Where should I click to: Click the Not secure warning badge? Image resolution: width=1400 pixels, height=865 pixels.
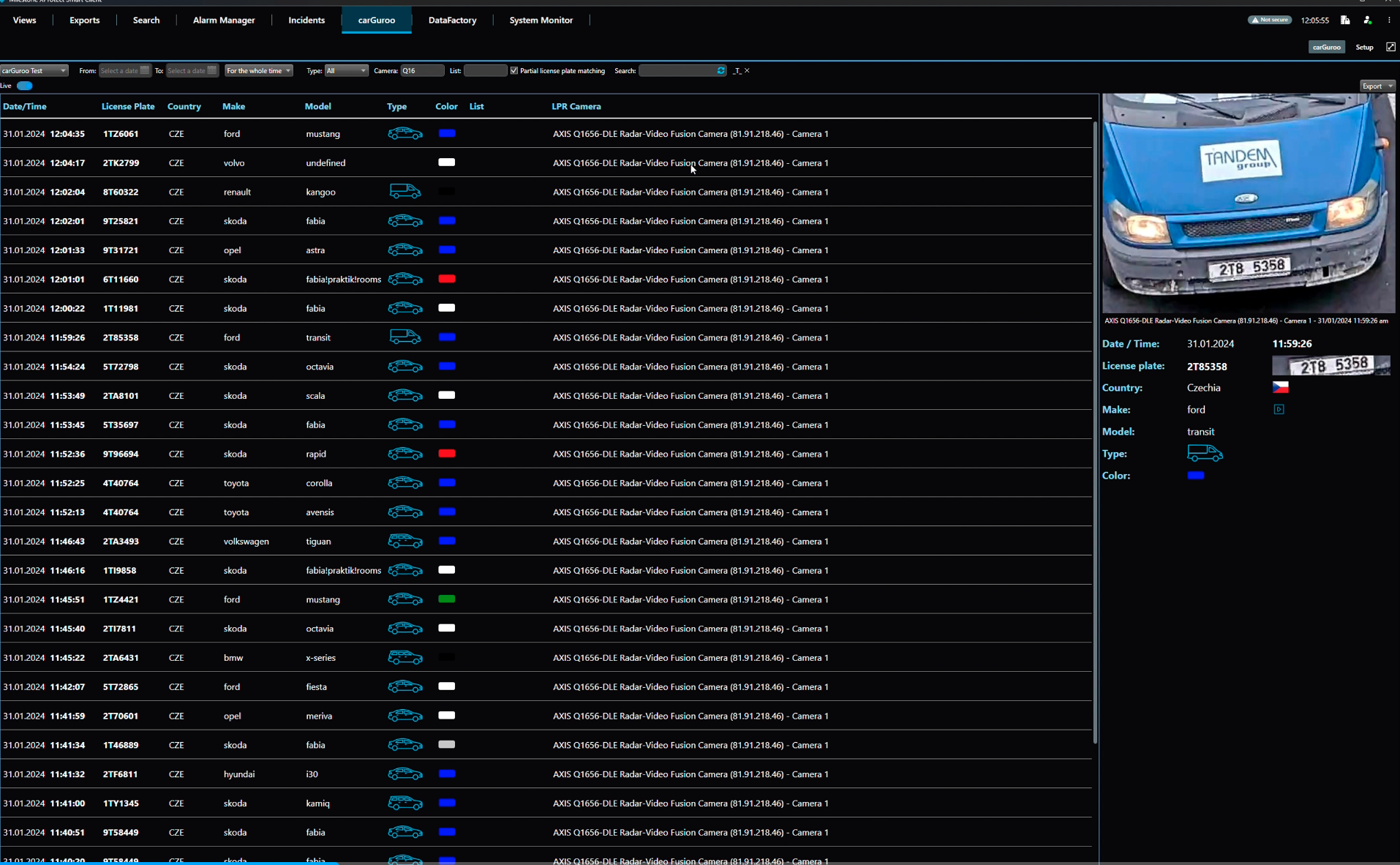point(1269,20)
